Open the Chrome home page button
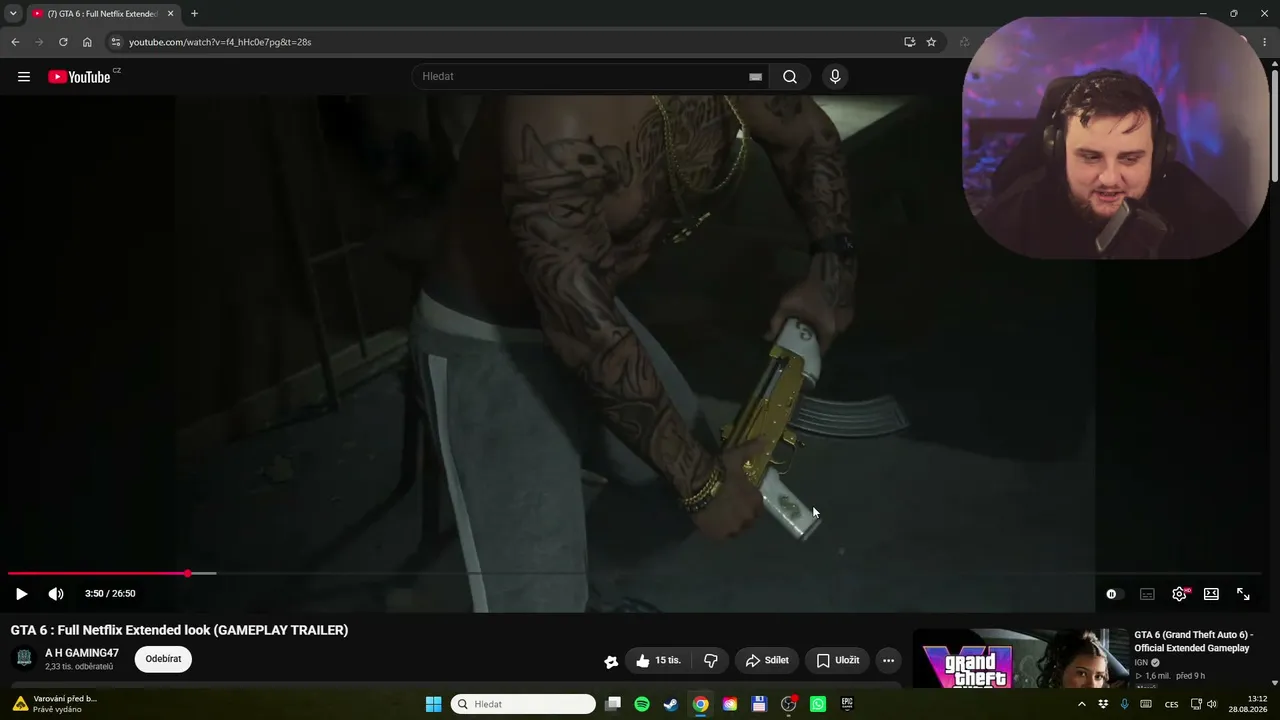 coord(87,42)
